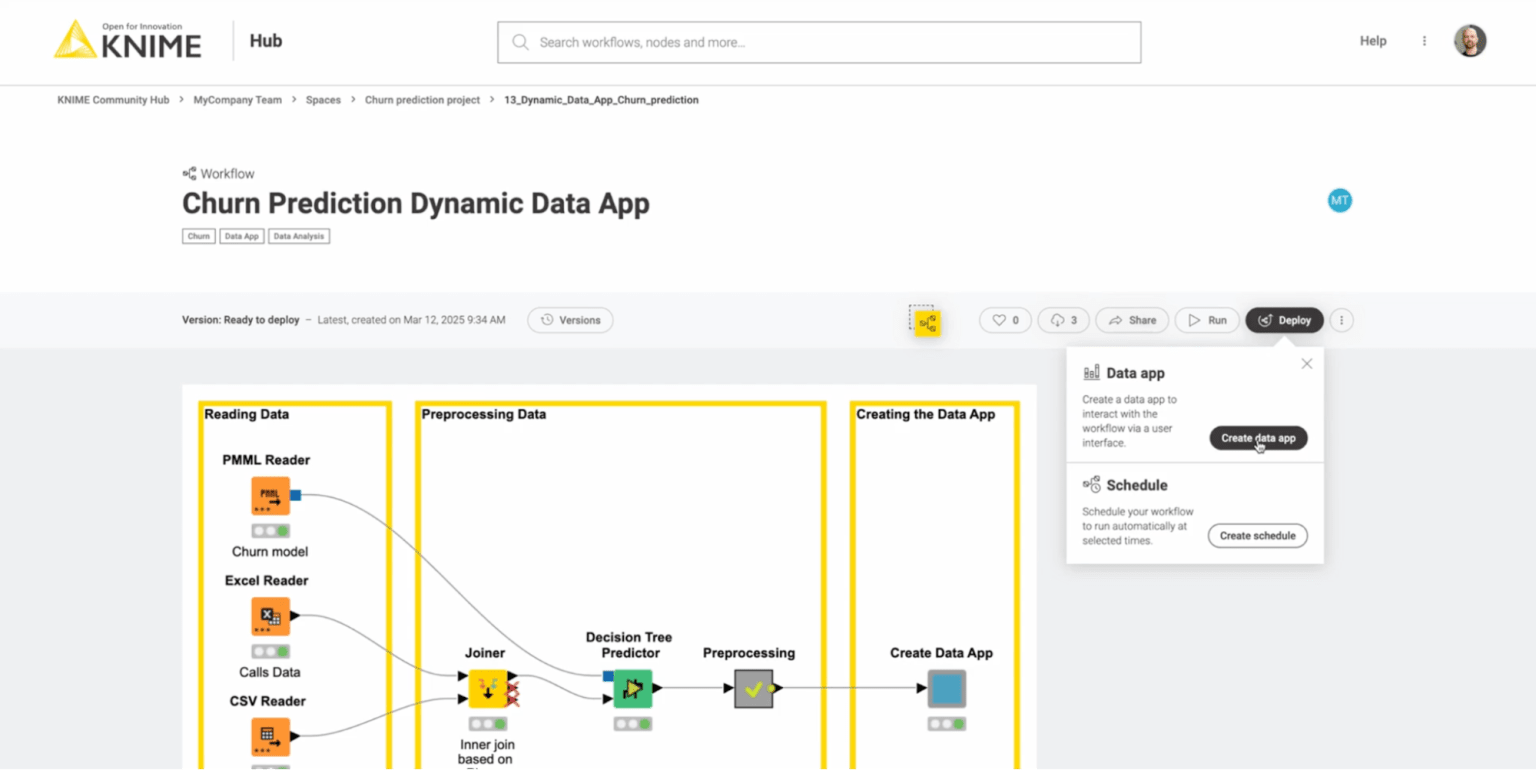
Task: Click the MT contributor avatar
Action: point(1339,200)
